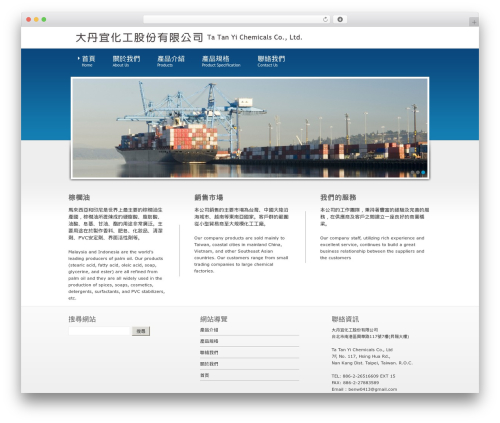Image resolution: width=500 pixels, height=423 pixels.
Task: Click the 大丹宜化工股份有限公司 site title
Action: pos(139,38)
